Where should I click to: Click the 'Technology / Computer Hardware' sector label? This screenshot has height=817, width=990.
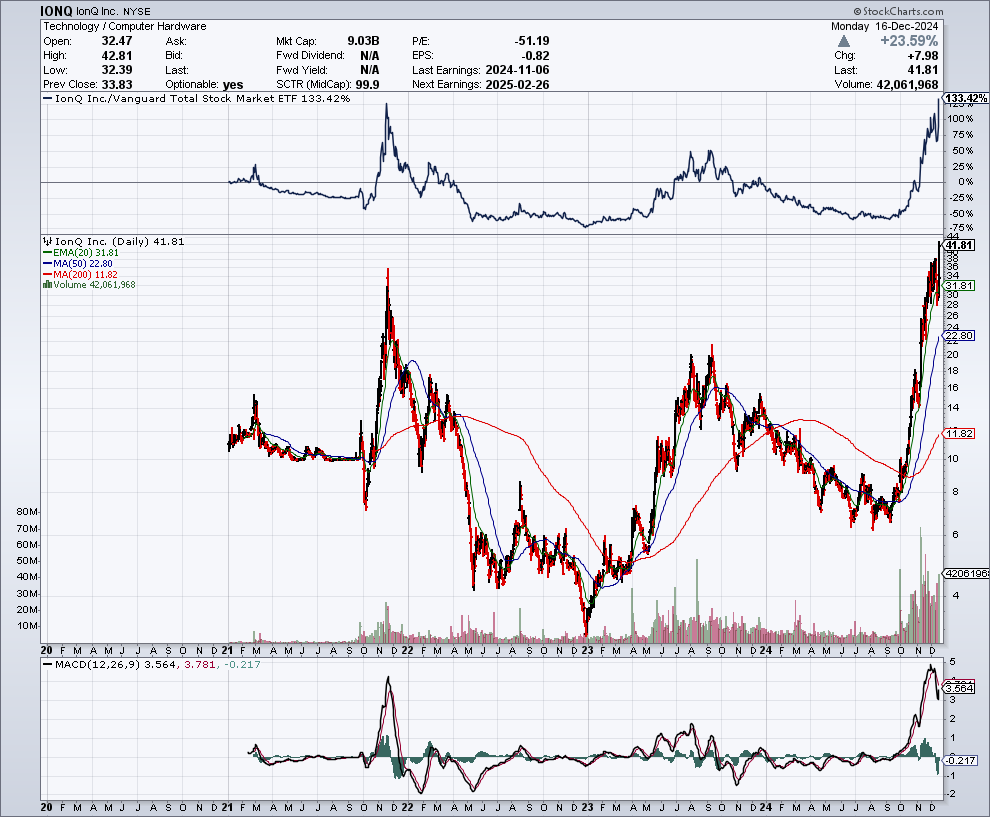[x=125, y=27]
